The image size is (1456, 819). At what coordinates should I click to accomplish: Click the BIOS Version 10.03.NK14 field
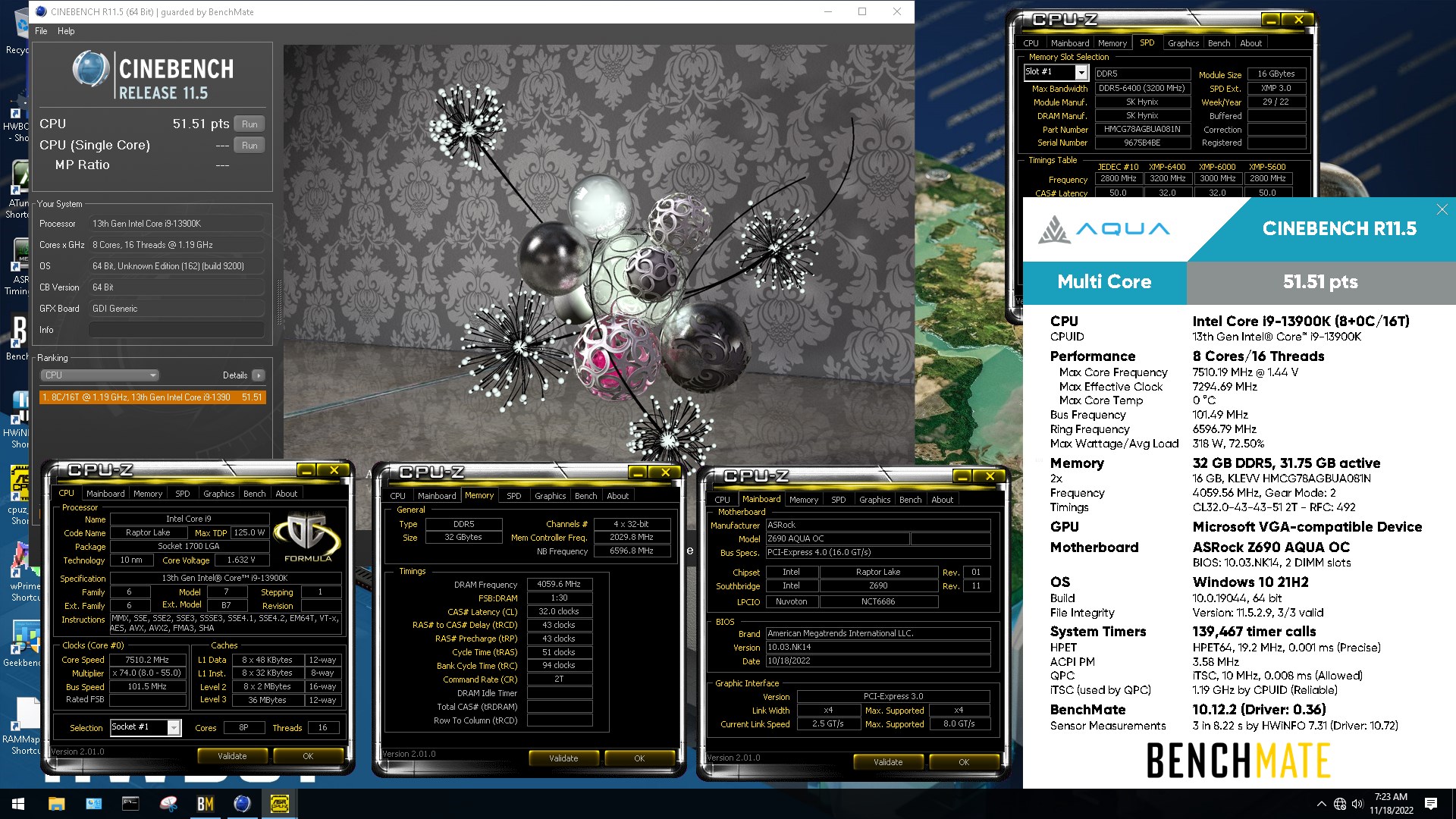pos(877,648)
